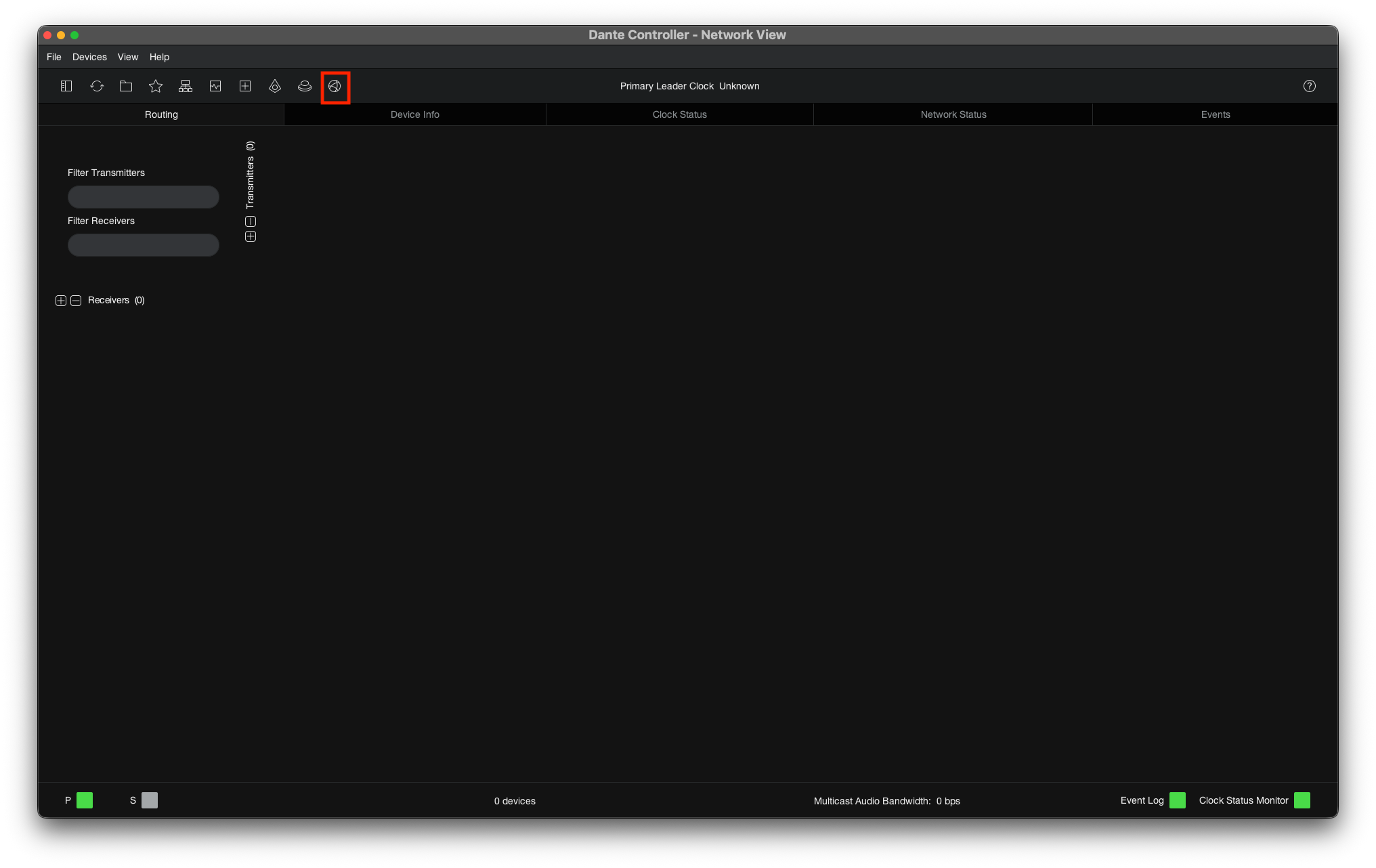Click the waveform monitor toolbar icon
1376x868 pixels.
click(215, 86)
